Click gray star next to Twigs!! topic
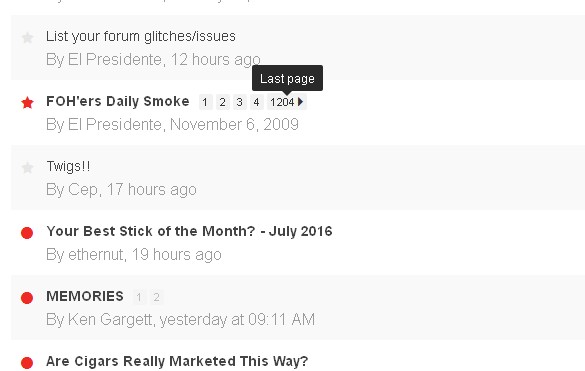Viewport: 585px width, 371px height. pyautogui.click(x=27, y=168)
